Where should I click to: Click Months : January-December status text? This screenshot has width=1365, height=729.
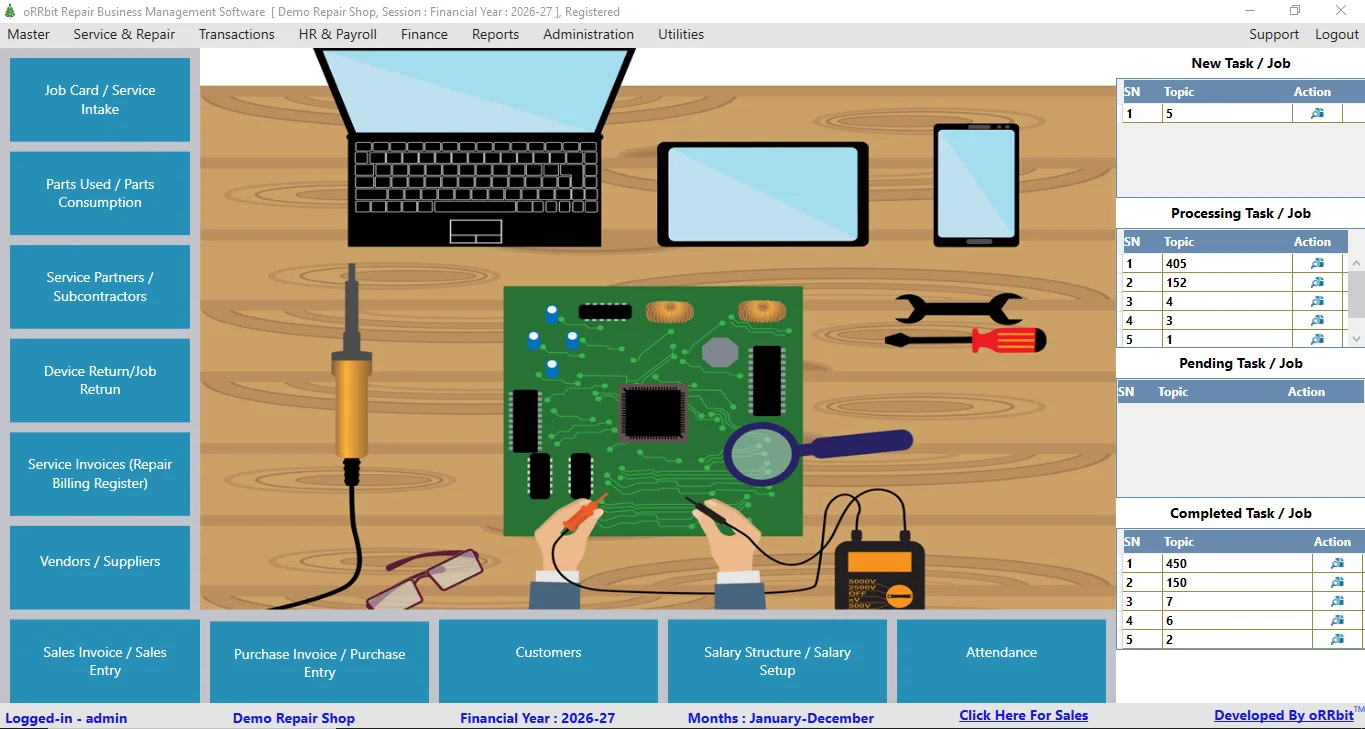coord(780,718)
